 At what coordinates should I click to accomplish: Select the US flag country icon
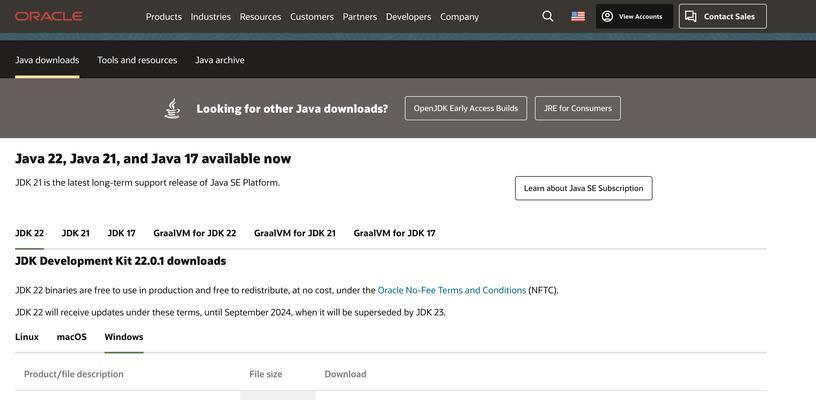(578, 17)
